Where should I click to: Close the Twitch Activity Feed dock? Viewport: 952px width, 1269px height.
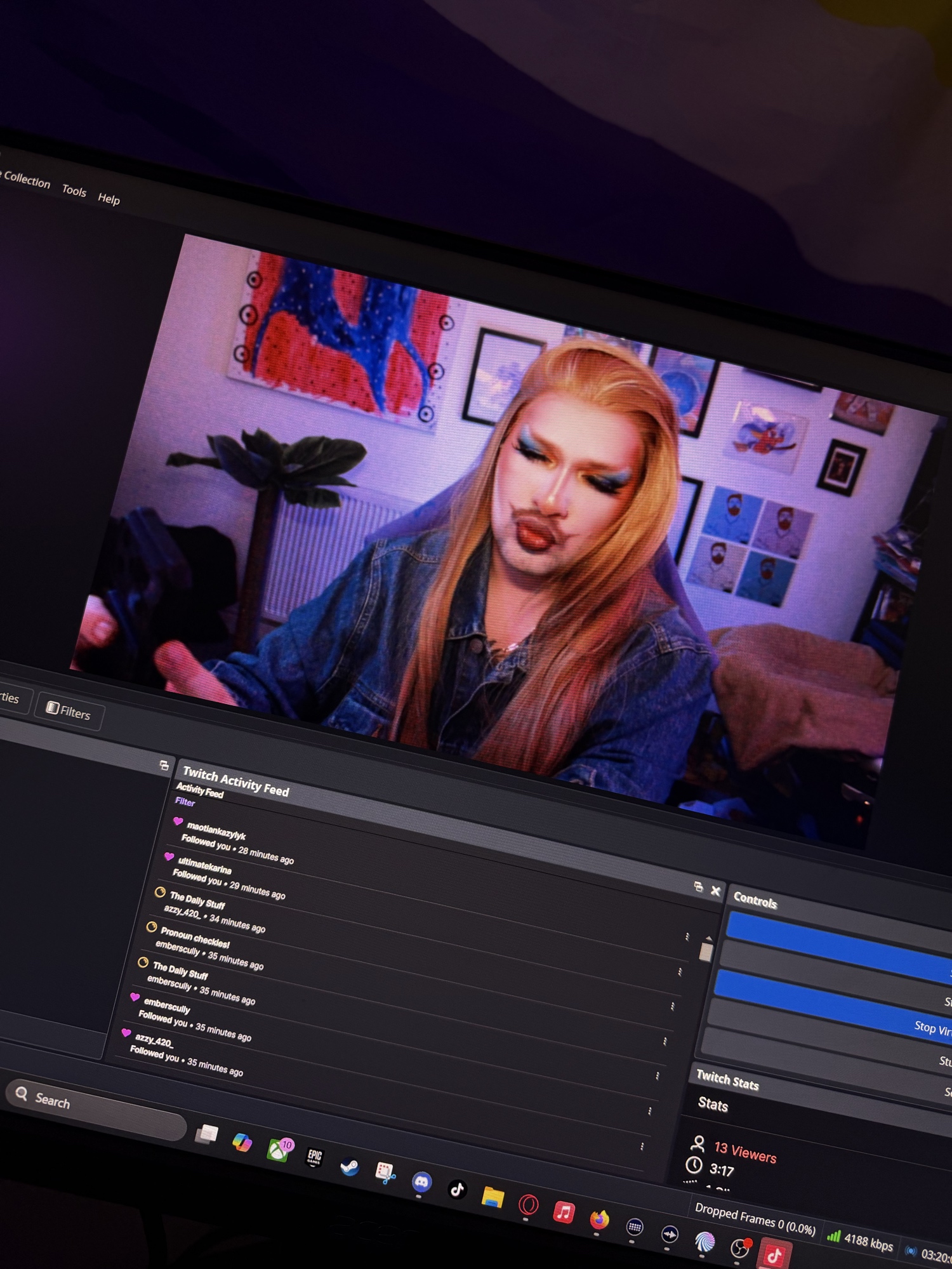coord(715,891)
